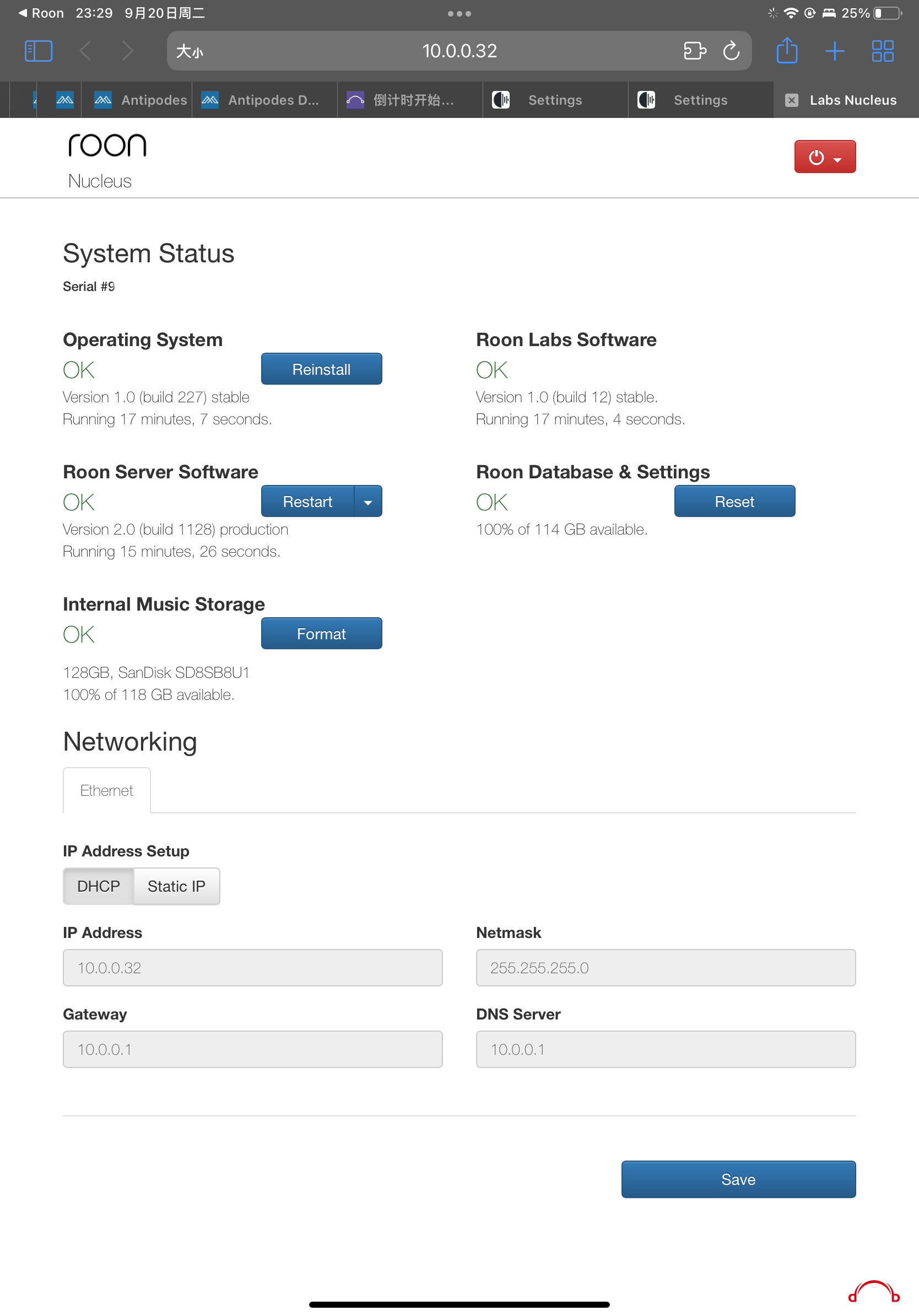Reset Roon Database & Settings
The width and height of the screenshot is (919, 1316).
(734, 501)
